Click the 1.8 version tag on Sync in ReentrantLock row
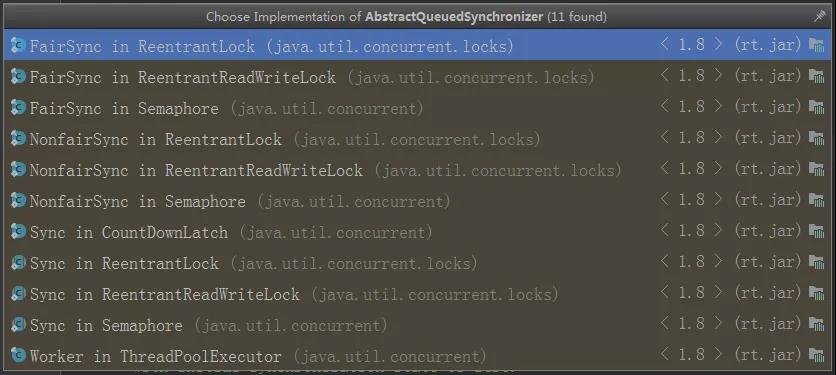Screen dimensions: 836x375 click(x=692, y=262)
